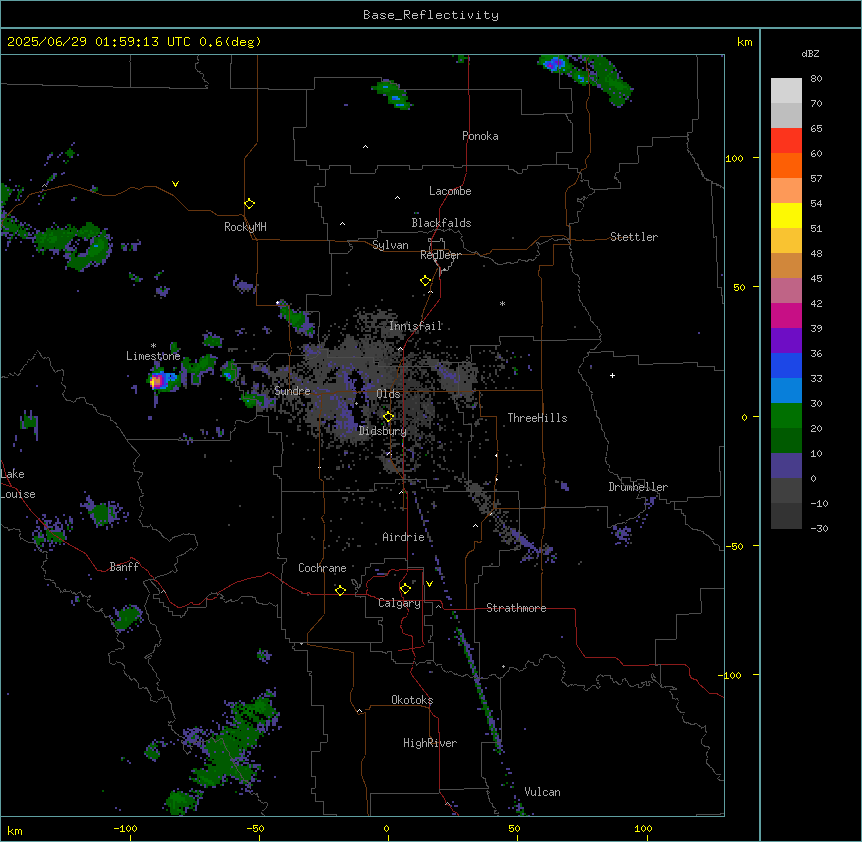Click the yellow diamond marker below Cochrane

coord(340,590)
